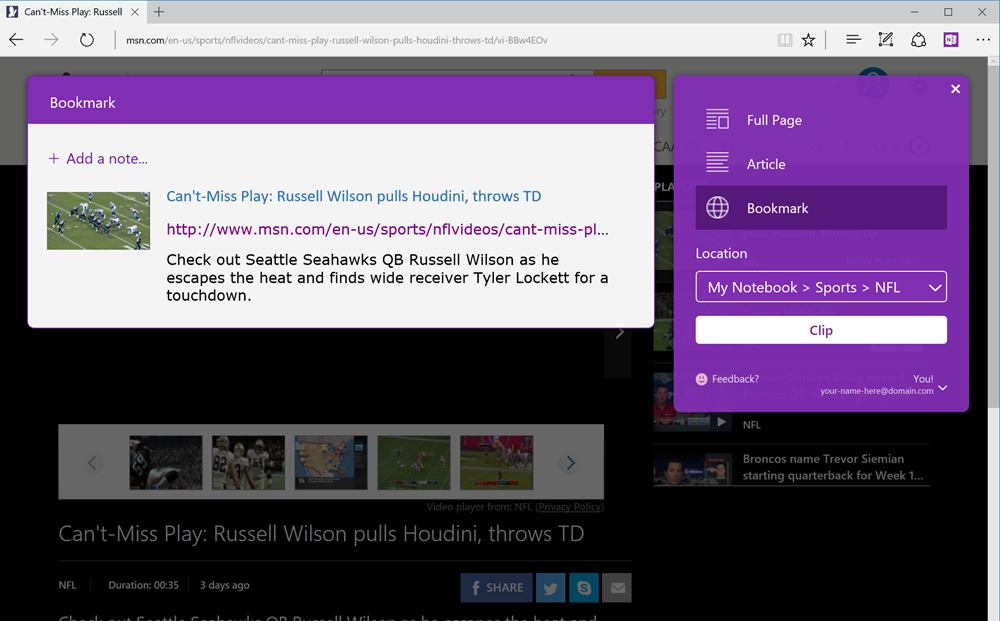This screenshot has width=1000, height=621.
Task: Select fourth carousel thumbnail, green field
Action: (x=414, y=463)
